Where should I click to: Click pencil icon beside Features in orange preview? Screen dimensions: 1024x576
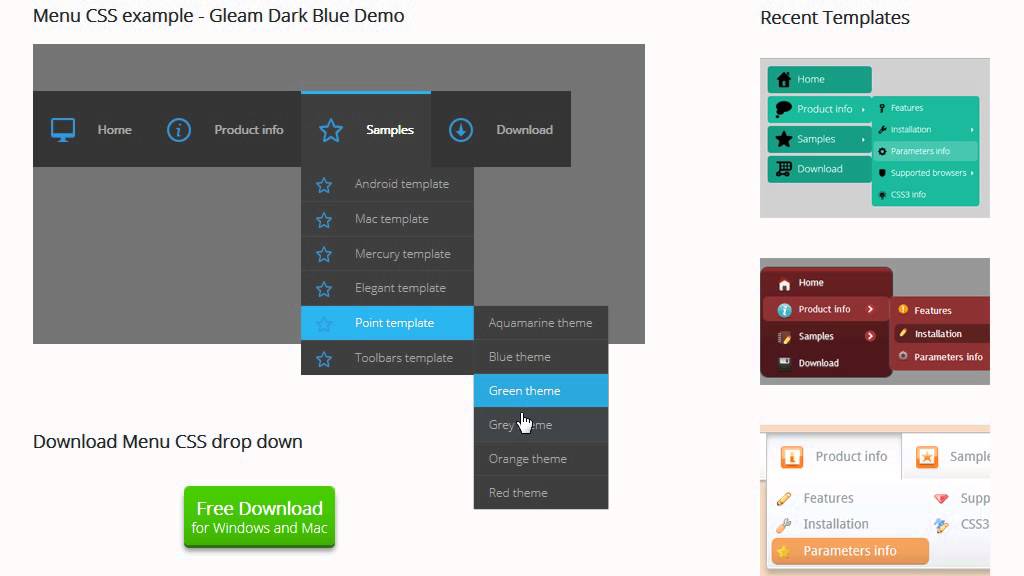tap(784, 499)
